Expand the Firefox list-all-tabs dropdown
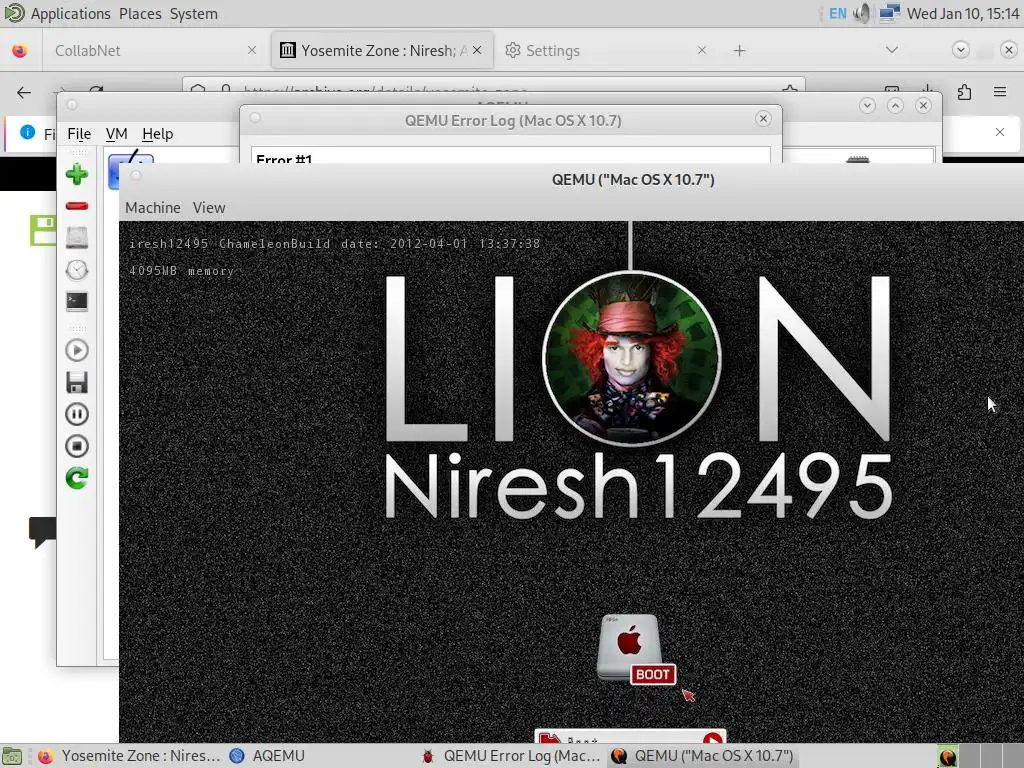1024x768 pixels. (891, 50)
